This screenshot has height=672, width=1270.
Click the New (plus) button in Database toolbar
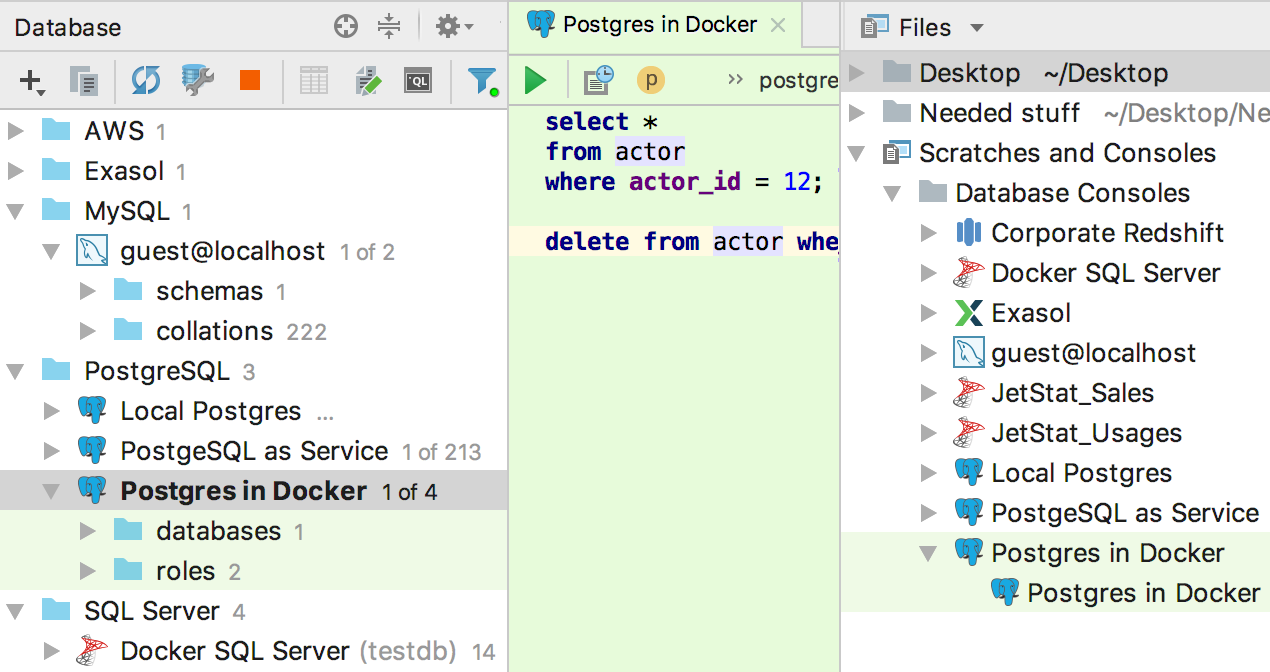pyautogui.click(x=32, y=82)
